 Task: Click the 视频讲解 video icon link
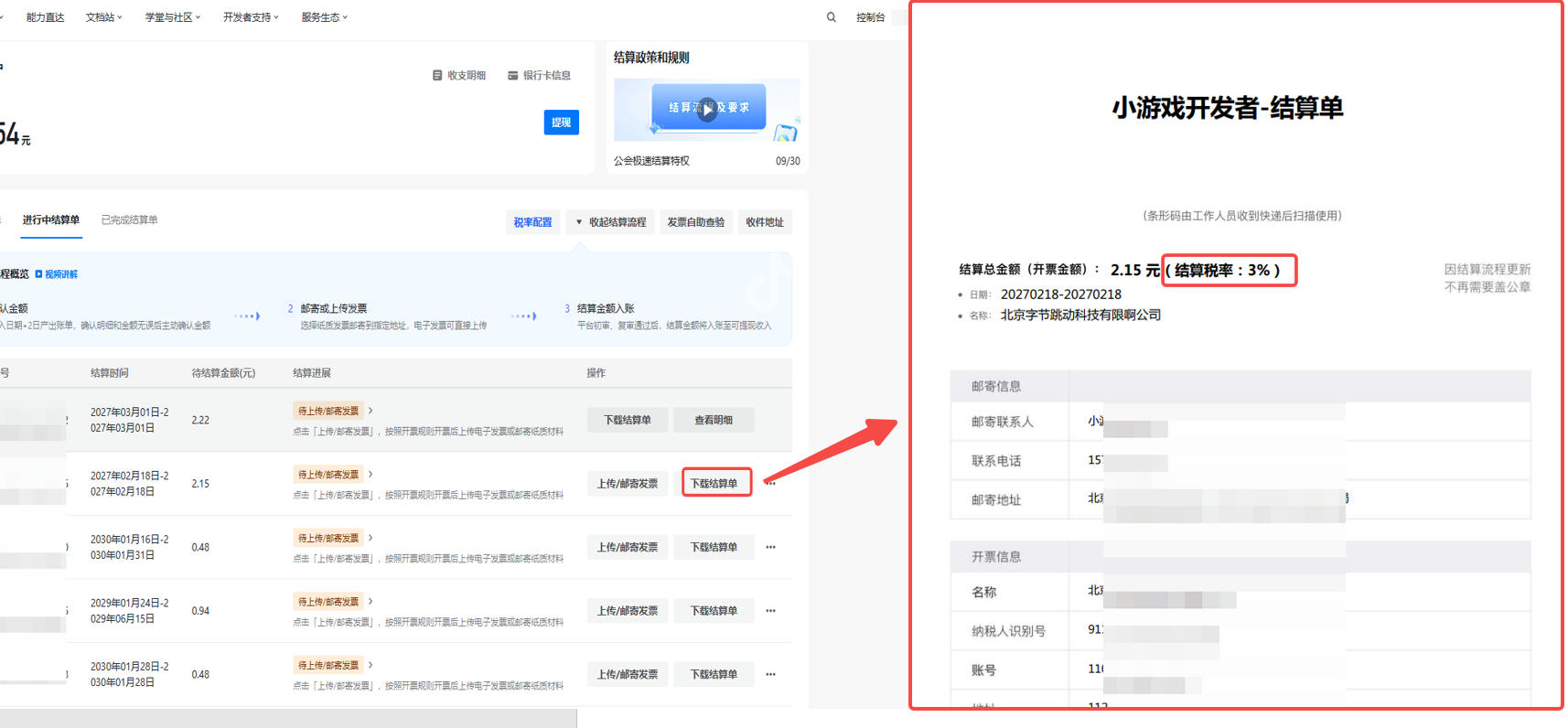[x=39, y=274]
